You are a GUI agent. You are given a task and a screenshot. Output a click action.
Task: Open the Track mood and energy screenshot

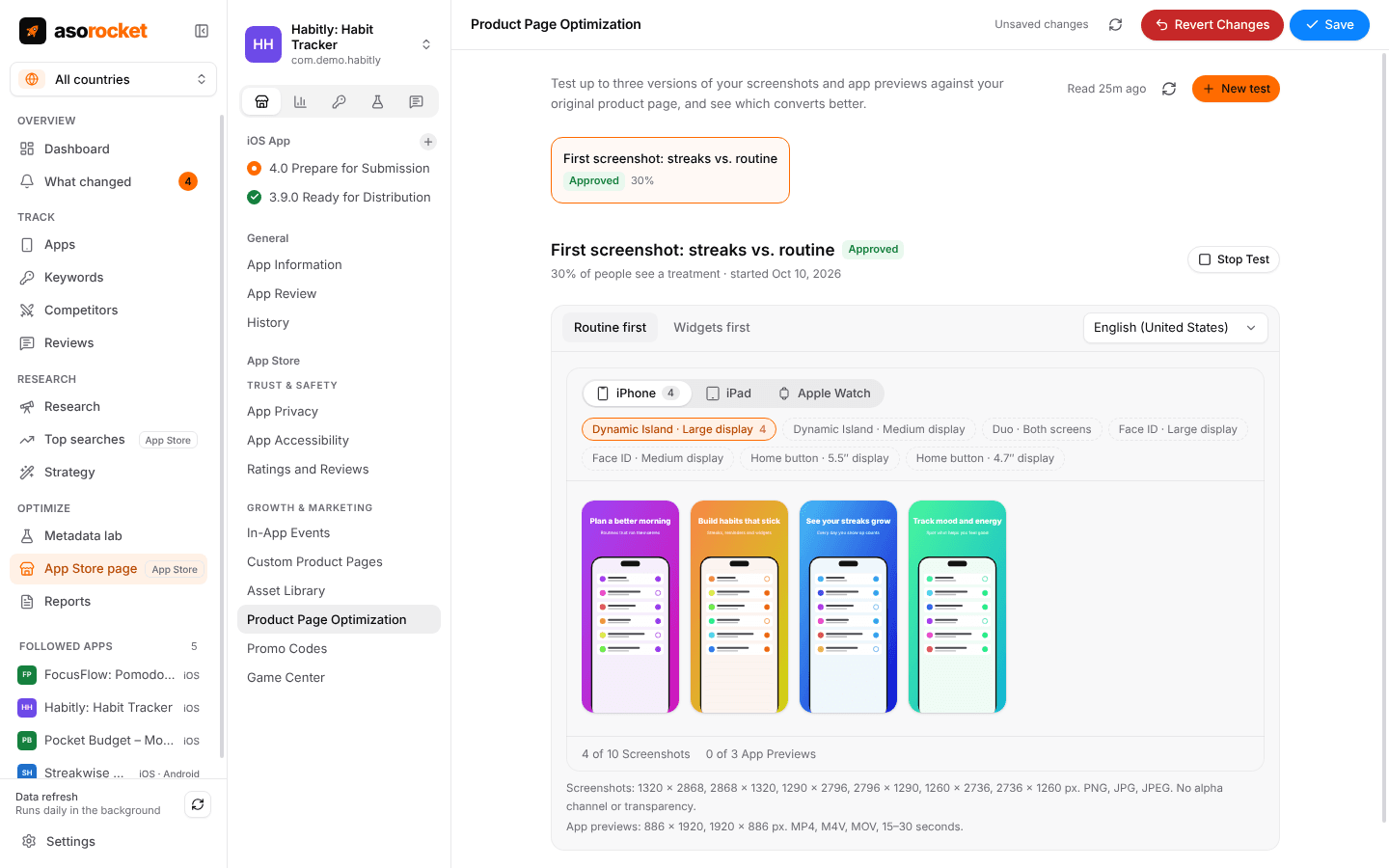(958, 607)
